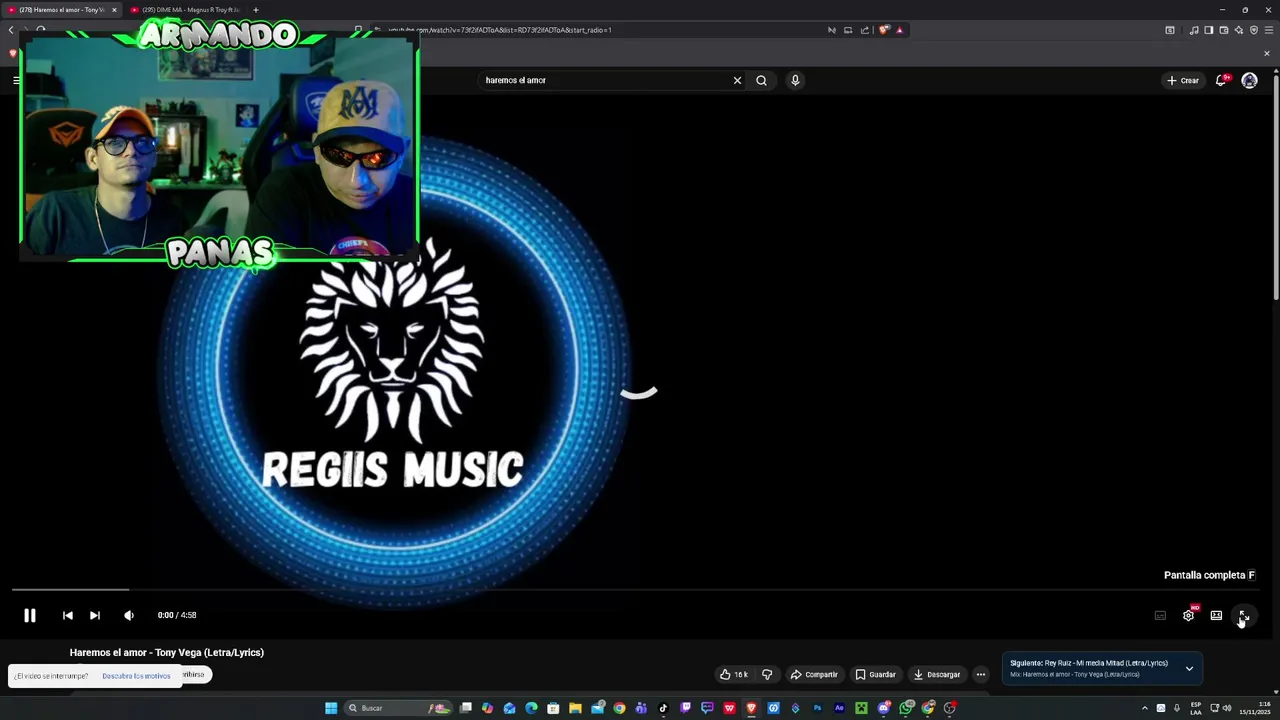Open Brave Shields lion icon
This screenshot has width=1280, height=720.
click(x=883, y=30)
